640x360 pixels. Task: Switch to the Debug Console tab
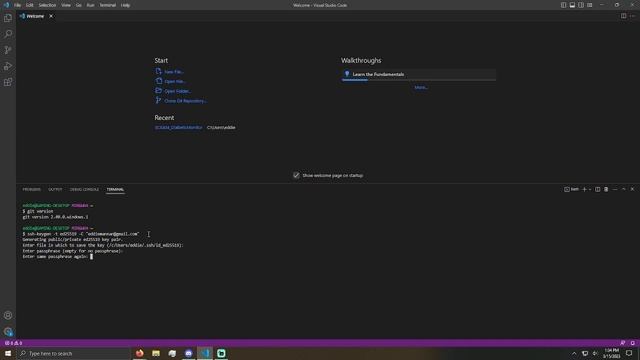(84, 189)
